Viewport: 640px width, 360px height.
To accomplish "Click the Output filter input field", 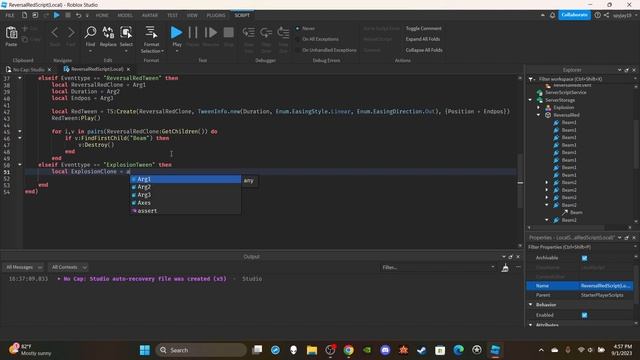I will (438, 267).
